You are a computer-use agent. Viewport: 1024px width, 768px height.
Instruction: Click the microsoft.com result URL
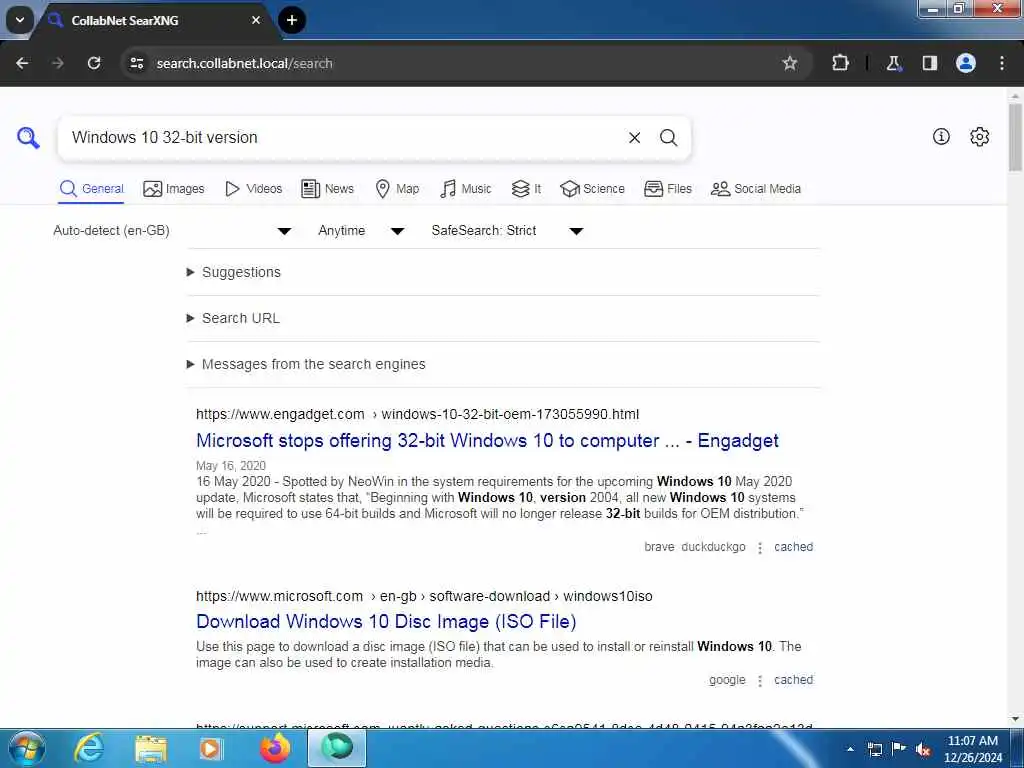[x=424, y=596]
